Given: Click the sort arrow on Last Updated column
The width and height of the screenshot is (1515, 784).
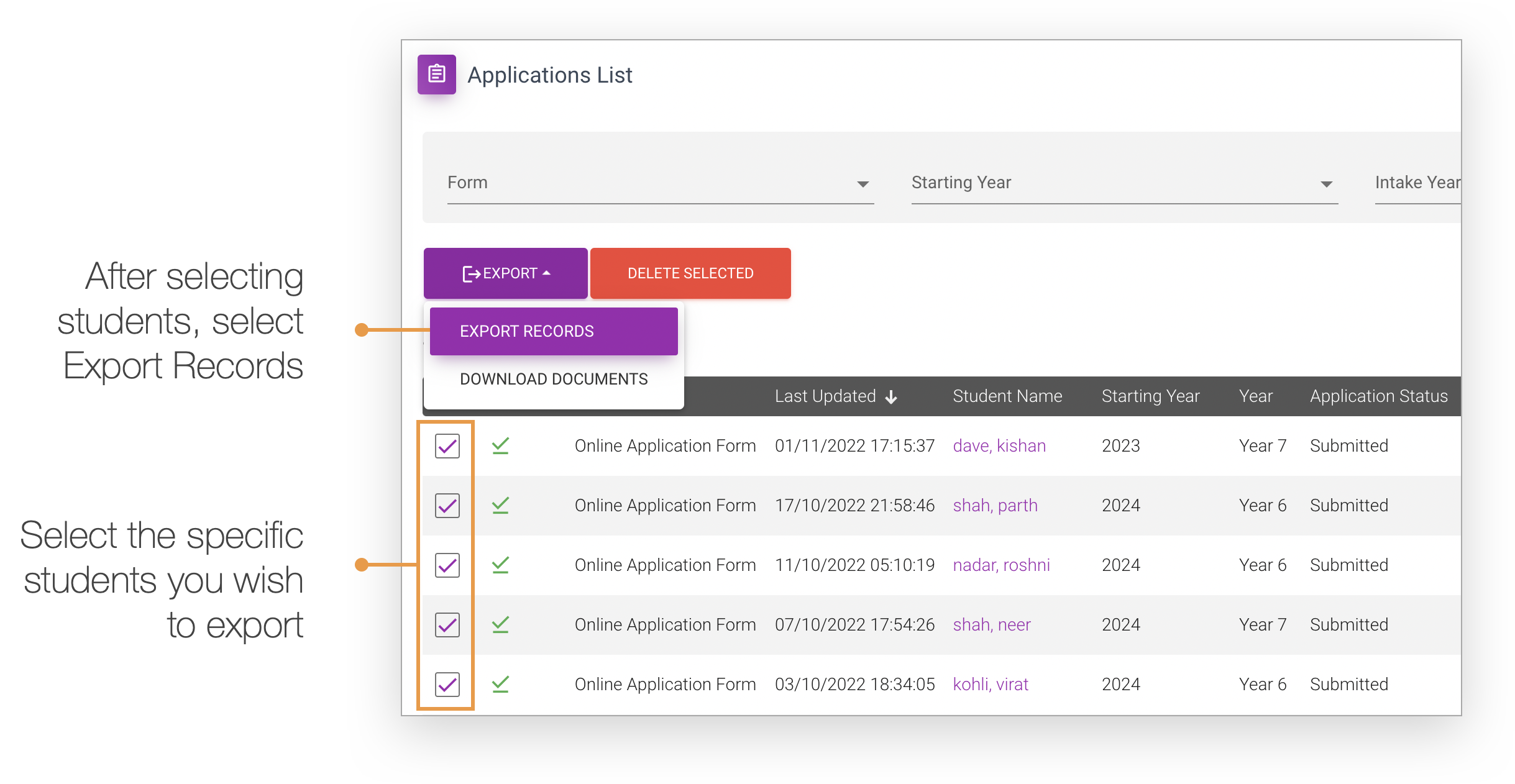Looking at the screenshot, I should pyautogui.click(x=892, y=396).
